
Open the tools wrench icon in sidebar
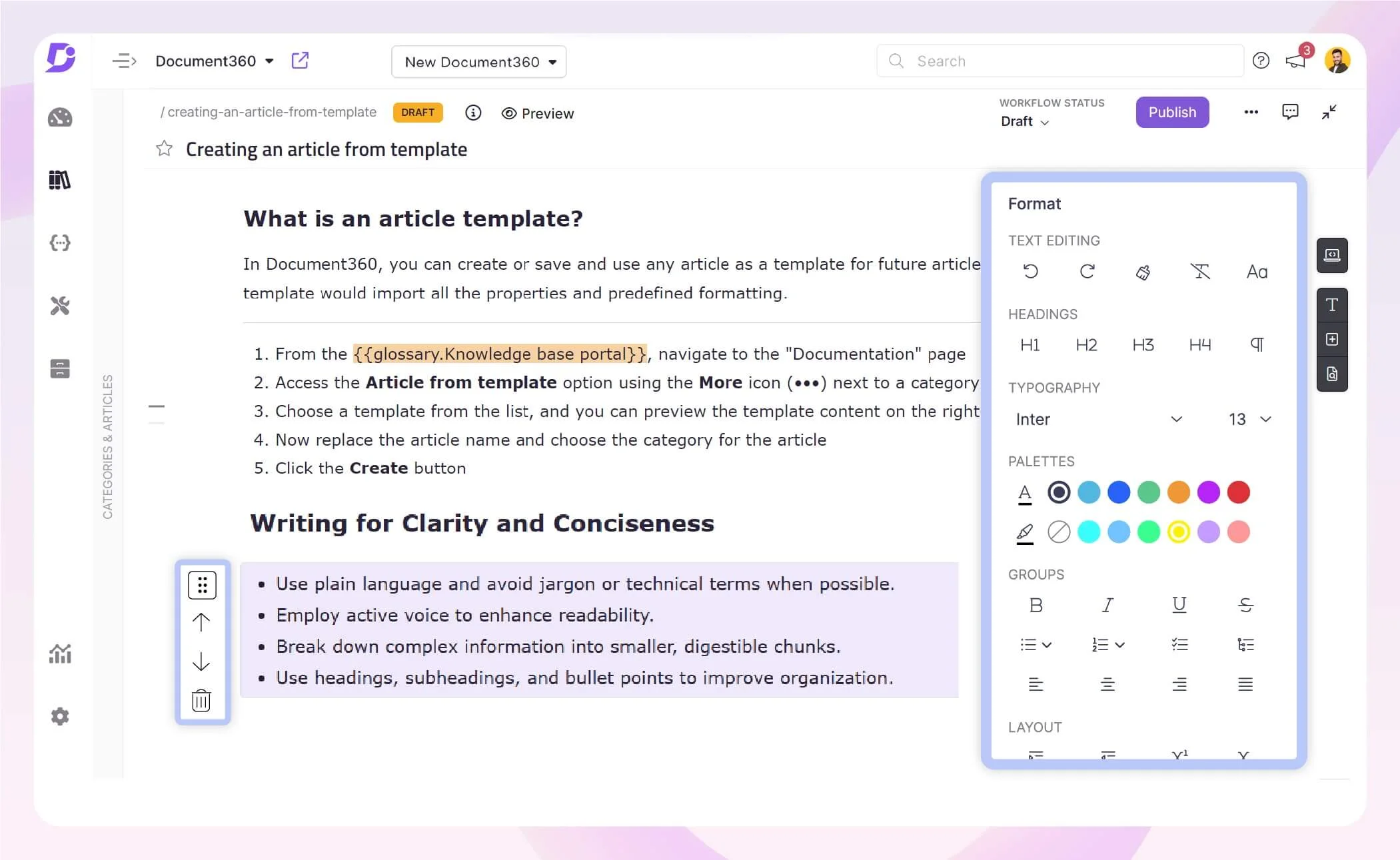click(60, 306)
